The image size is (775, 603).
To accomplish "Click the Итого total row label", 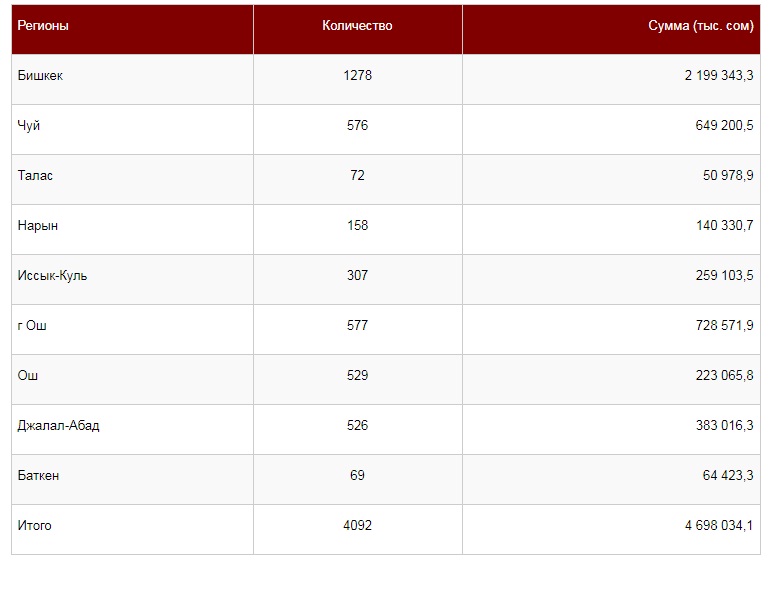I will click(35, 525).
